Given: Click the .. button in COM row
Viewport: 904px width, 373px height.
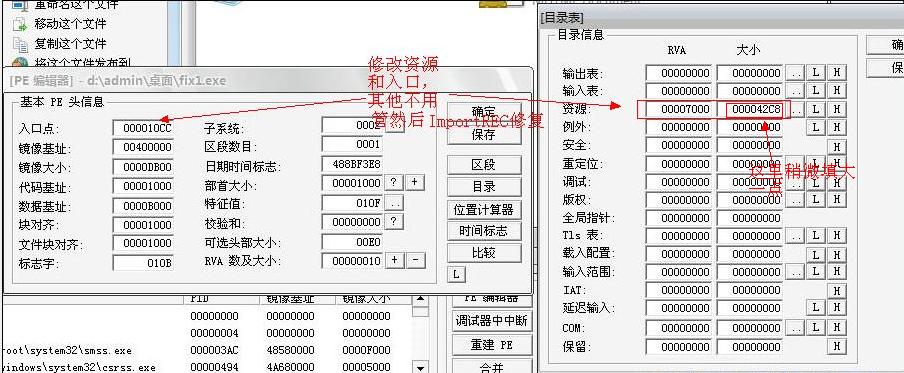Looking at the screenshot, I should (x=796, y=328).
